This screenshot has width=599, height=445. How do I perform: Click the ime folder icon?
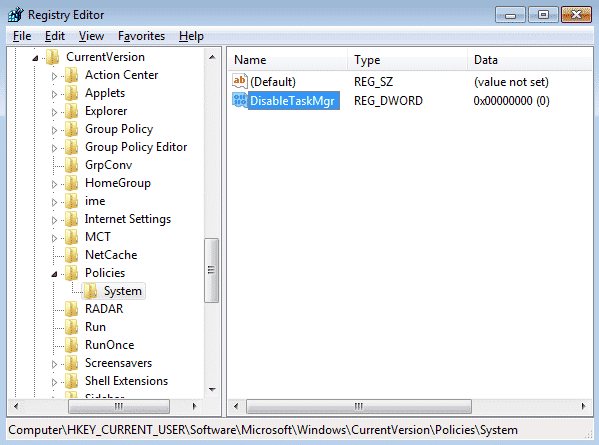(71, 201)
